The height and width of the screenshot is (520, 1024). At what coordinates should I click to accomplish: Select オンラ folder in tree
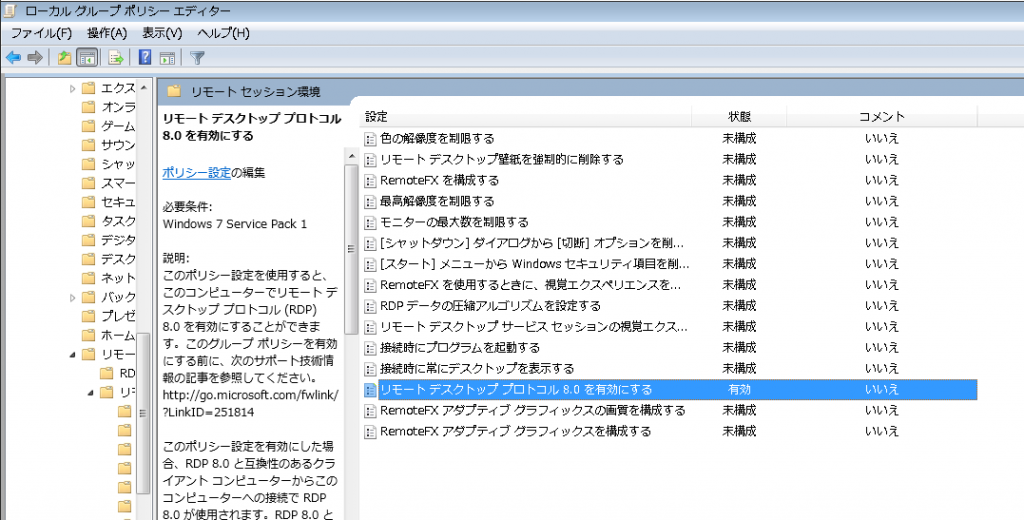pyautogui.click(x=118, y=107)
